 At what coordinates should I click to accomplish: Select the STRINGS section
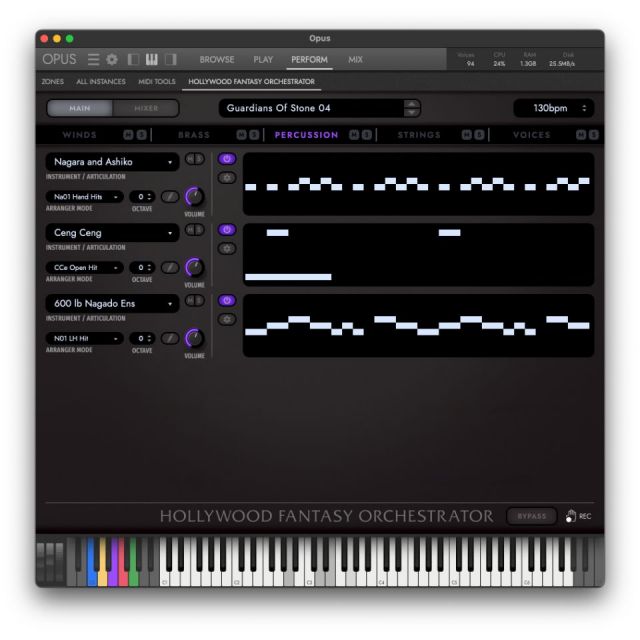pyautogui.click(x=419, y=135)
